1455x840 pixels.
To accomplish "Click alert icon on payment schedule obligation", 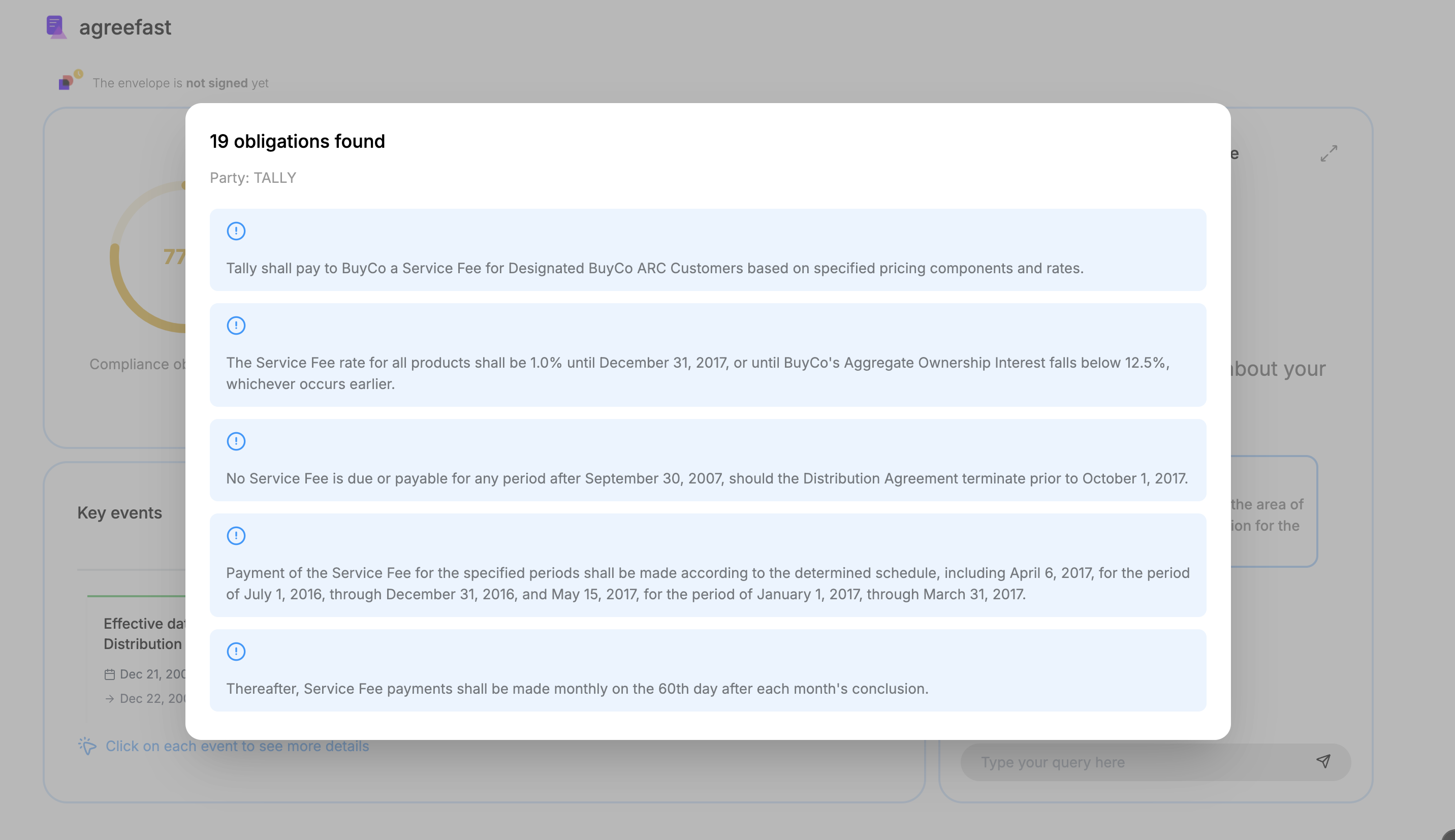I will [236, 536].
